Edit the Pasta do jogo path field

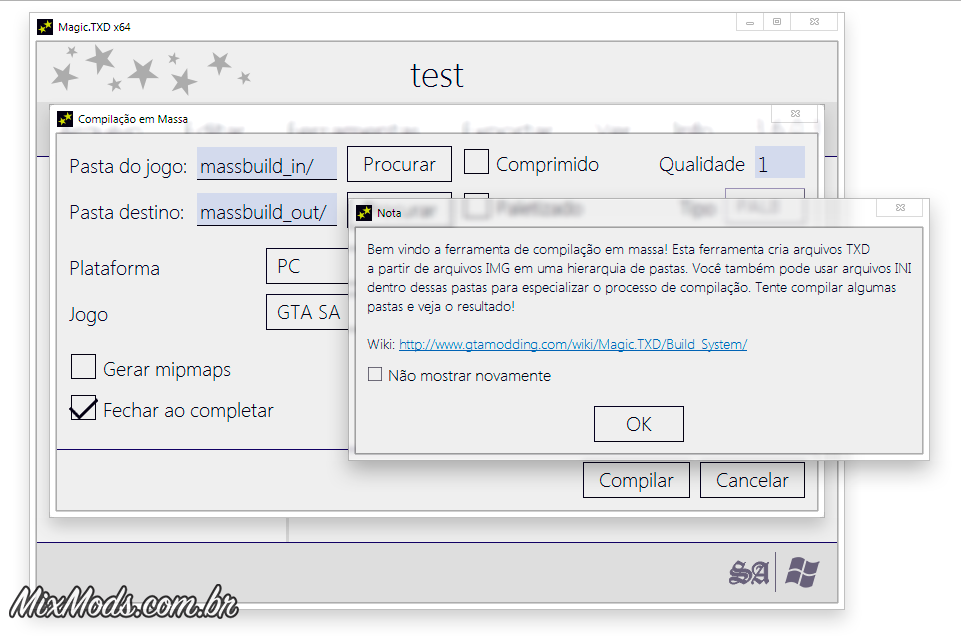click(x=267, y=164)
